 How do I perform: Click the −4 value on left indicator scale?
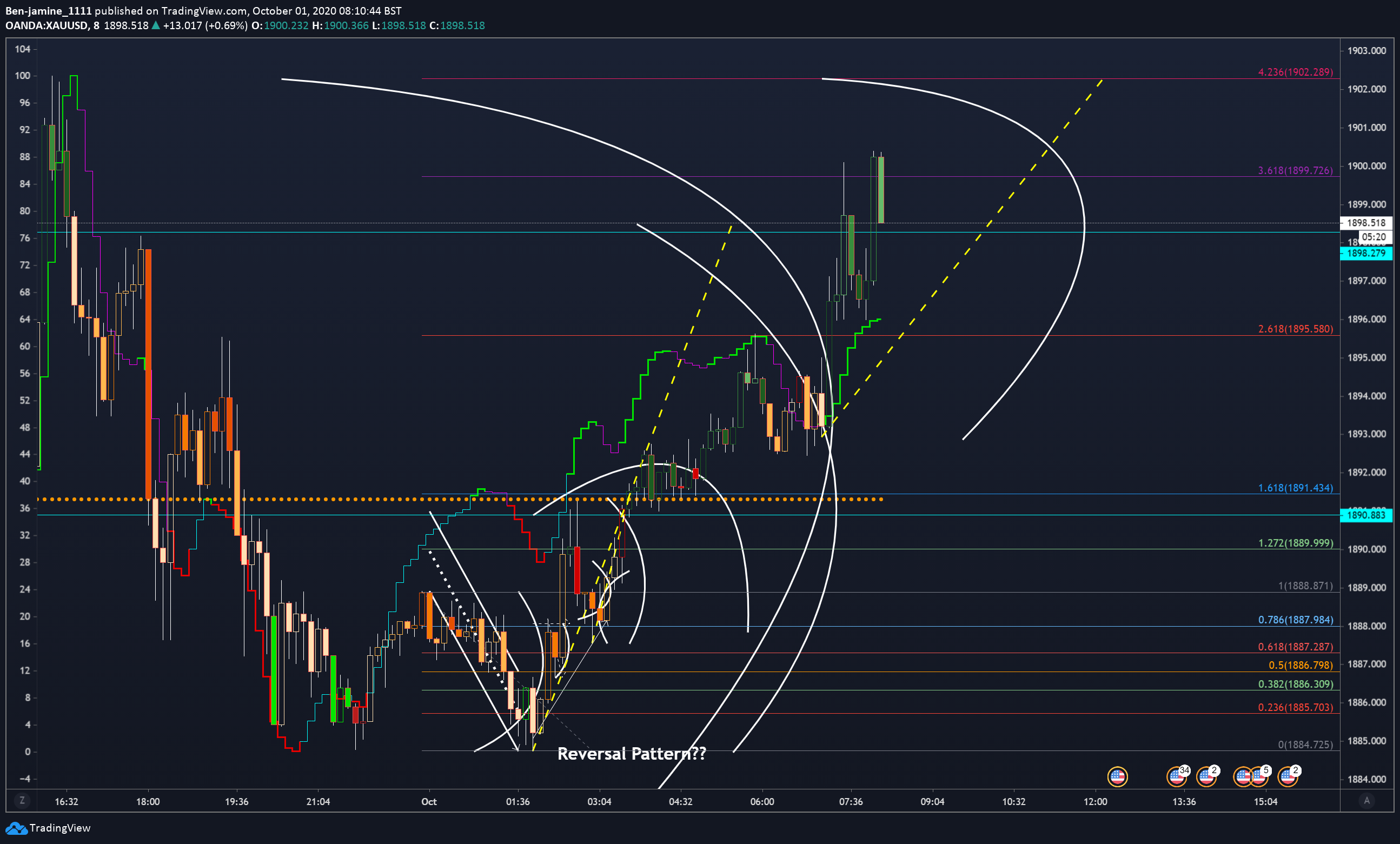pyautogui.click(x=24, y=779)
